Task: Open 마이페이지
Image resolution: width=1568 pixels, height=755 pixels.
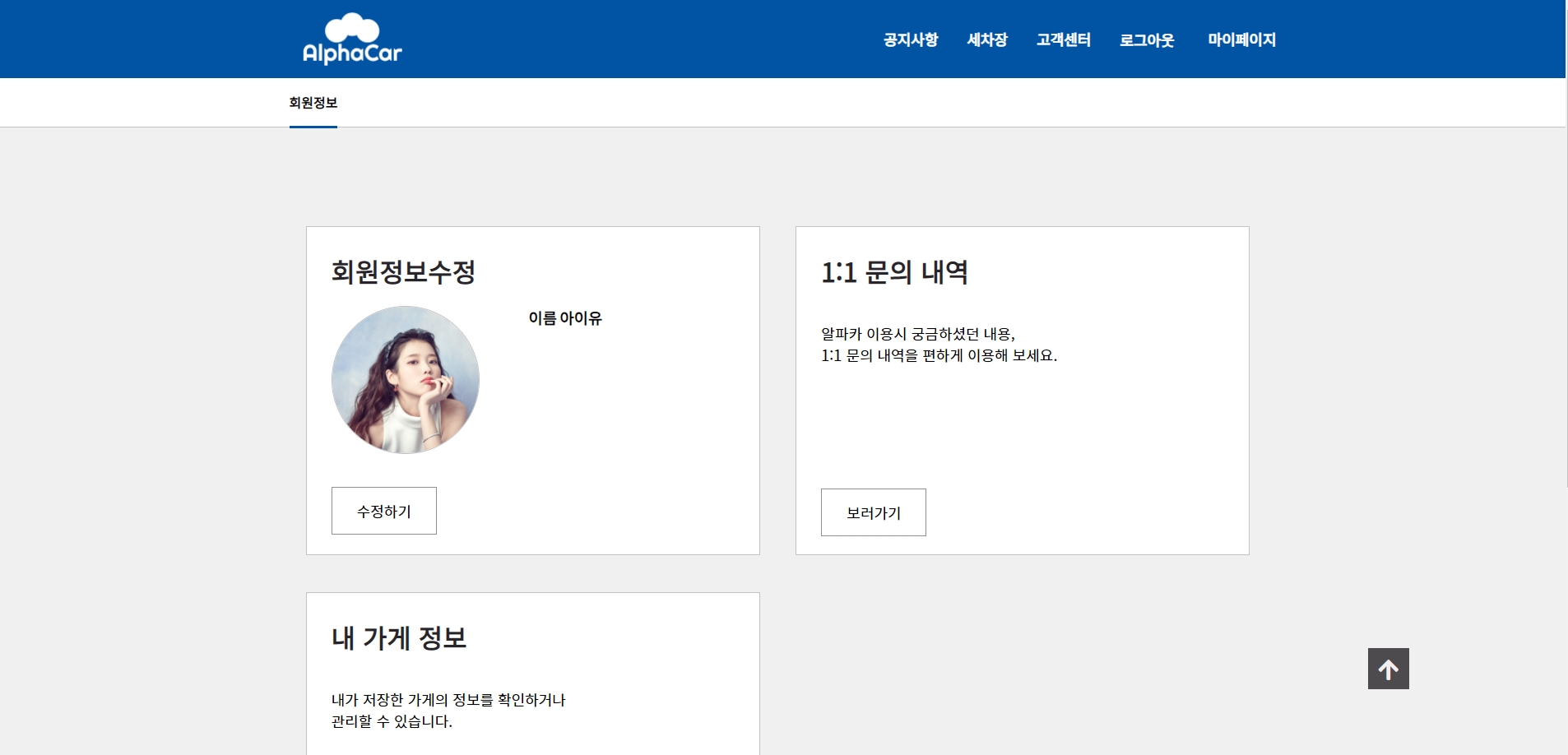Action: (1242, 39)
